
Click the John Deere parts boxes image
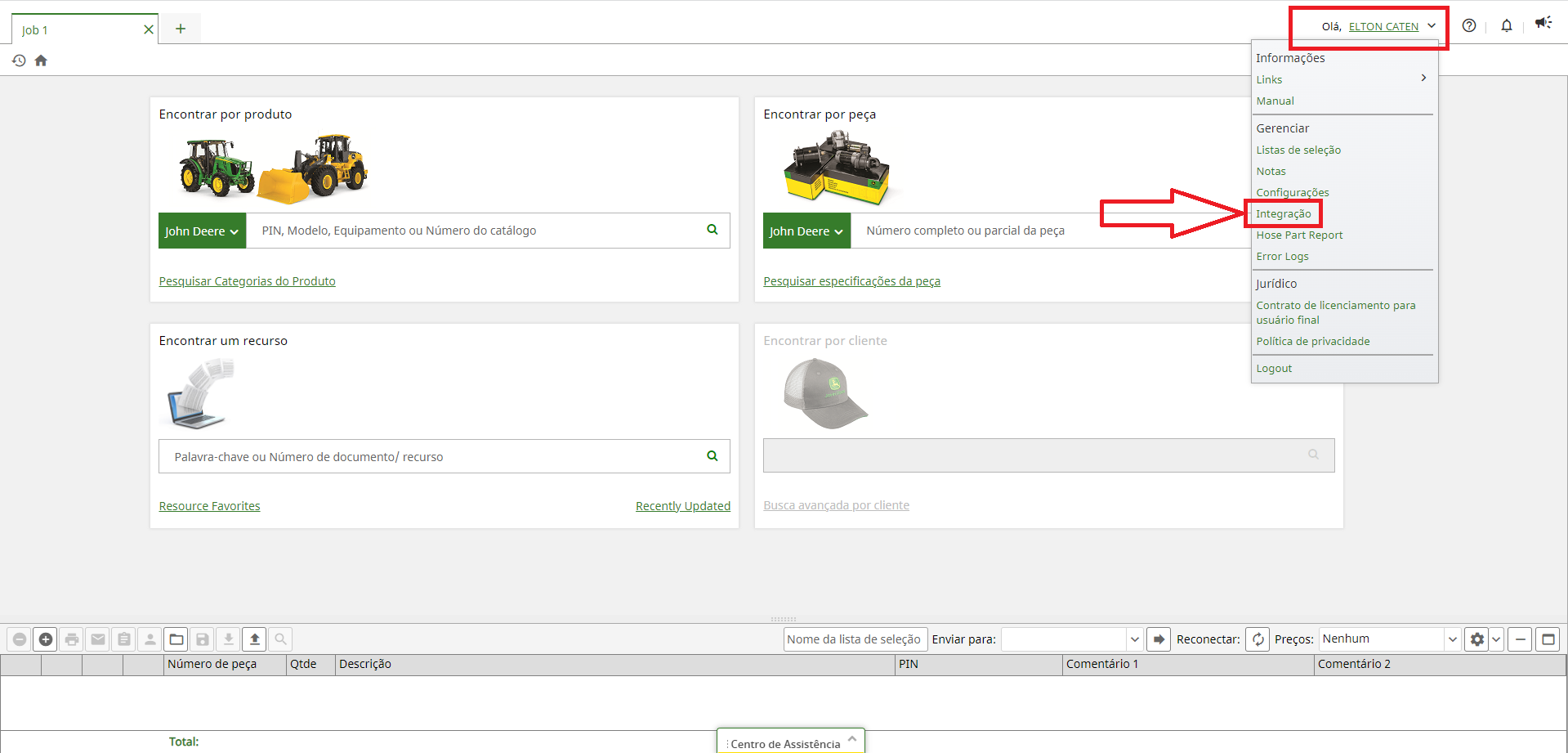click(837, 168)
